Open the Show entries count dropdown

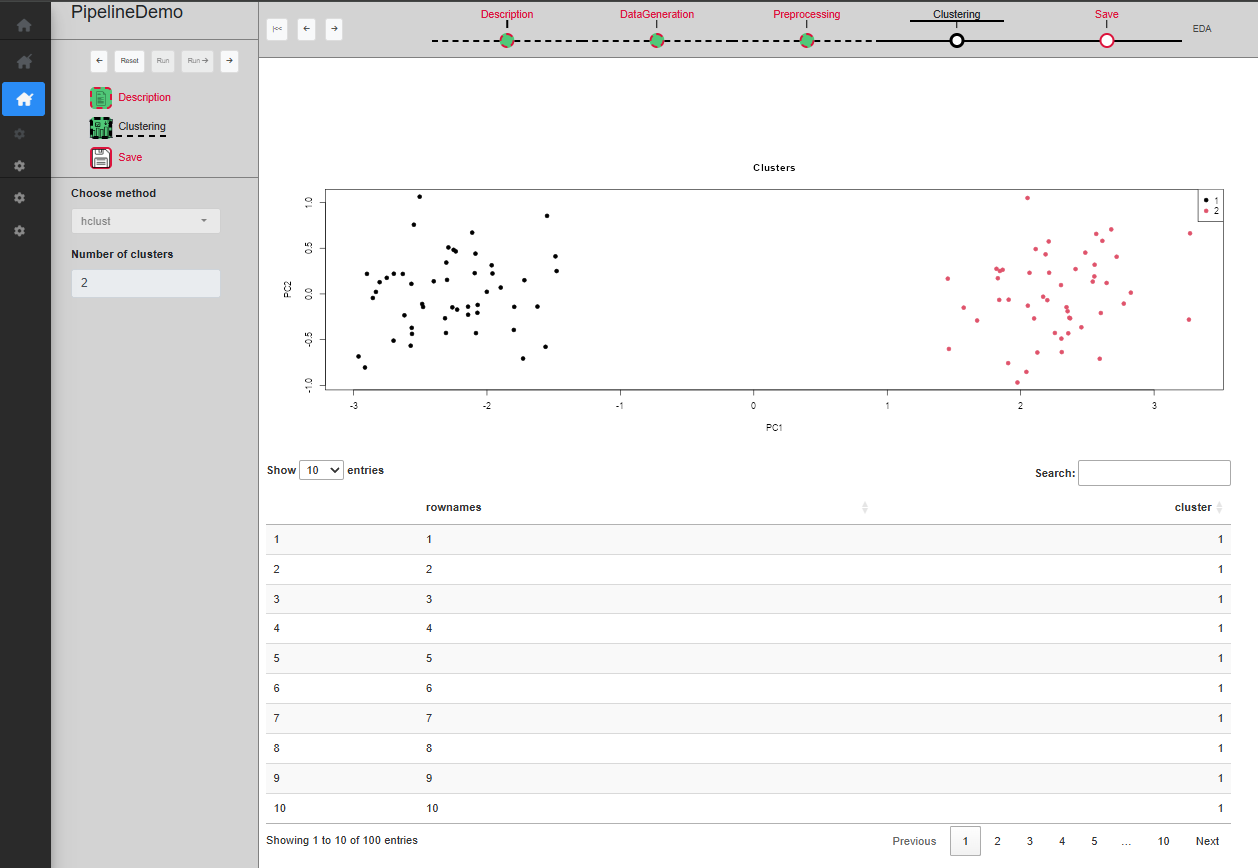(321, 470)
